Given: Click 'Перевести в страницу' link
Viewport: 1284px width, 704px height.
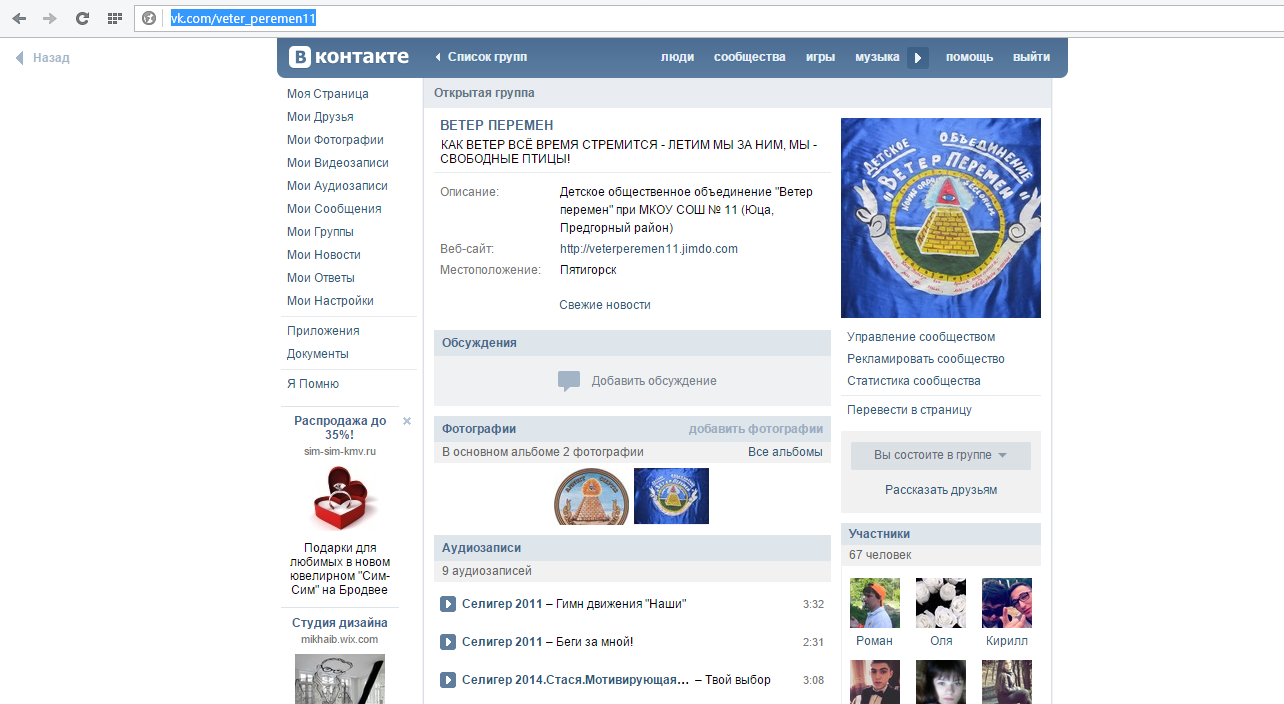Looking at the screenshot, I should (909, 410).
